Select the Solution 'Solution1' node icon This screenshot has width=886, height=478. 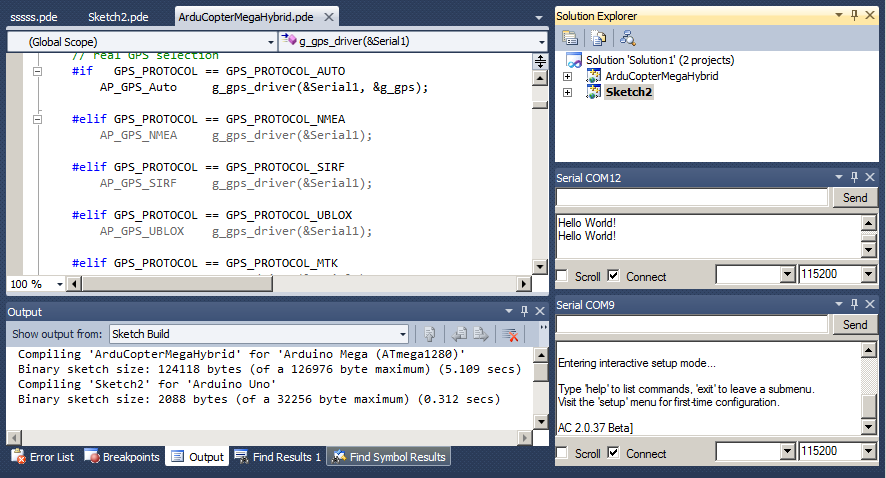point(574,60)
